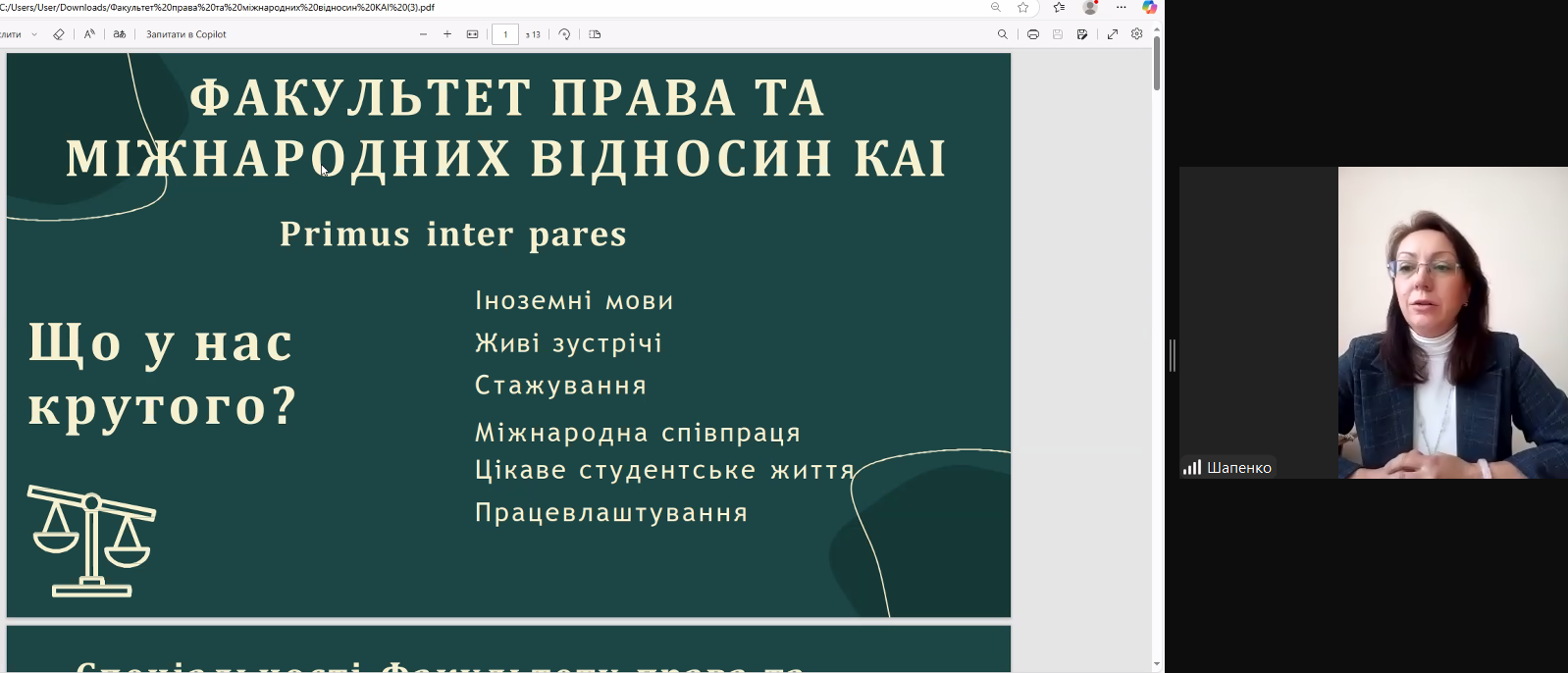Open the Favorites list
1568x673 pixels.
coord(1059,8)
